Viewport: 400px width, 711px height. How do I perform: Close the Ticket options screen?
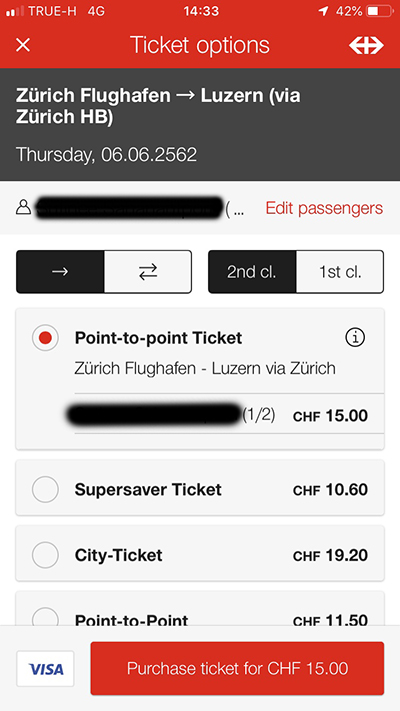[x=23, y=45]
